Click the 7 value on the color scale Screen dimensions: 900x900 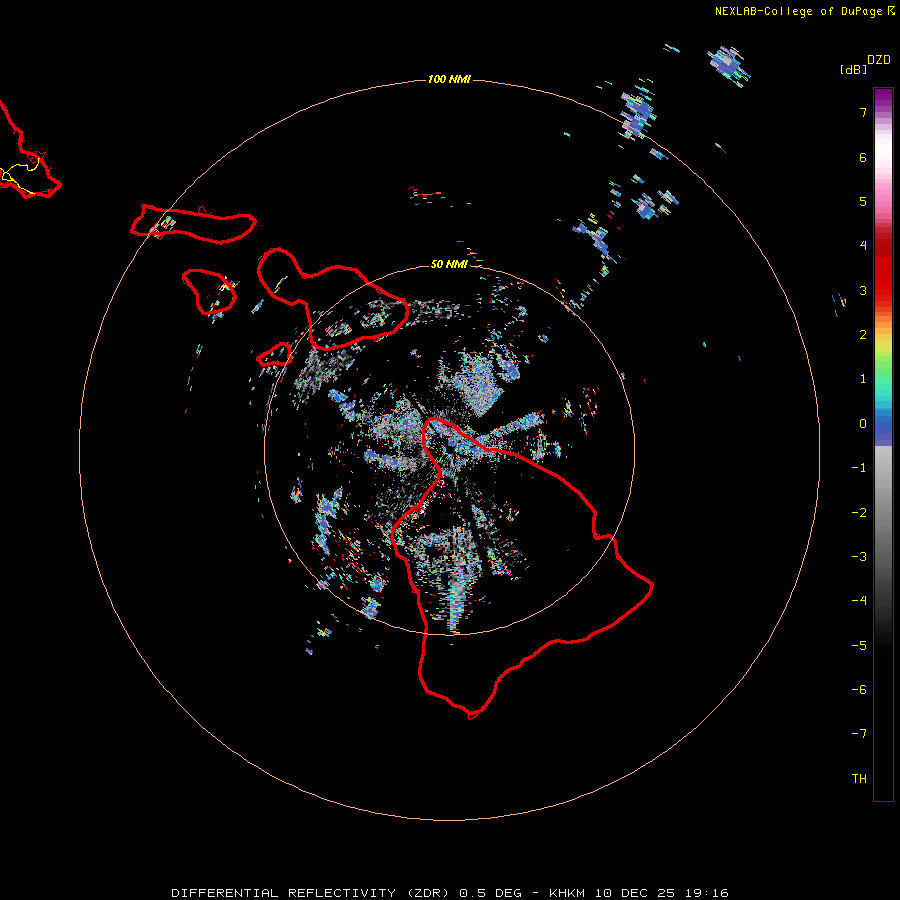[863, 113]
